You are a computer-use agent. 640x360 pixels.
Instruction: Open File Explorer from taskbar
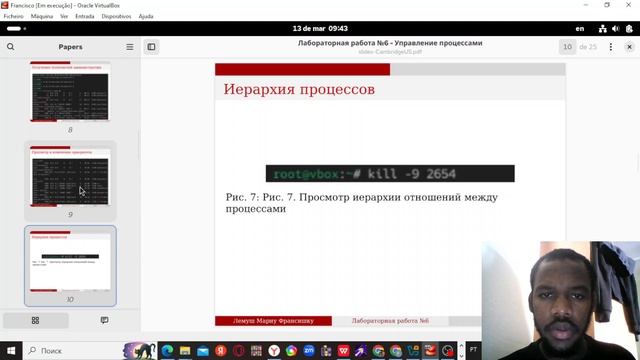tap(185, 351)
